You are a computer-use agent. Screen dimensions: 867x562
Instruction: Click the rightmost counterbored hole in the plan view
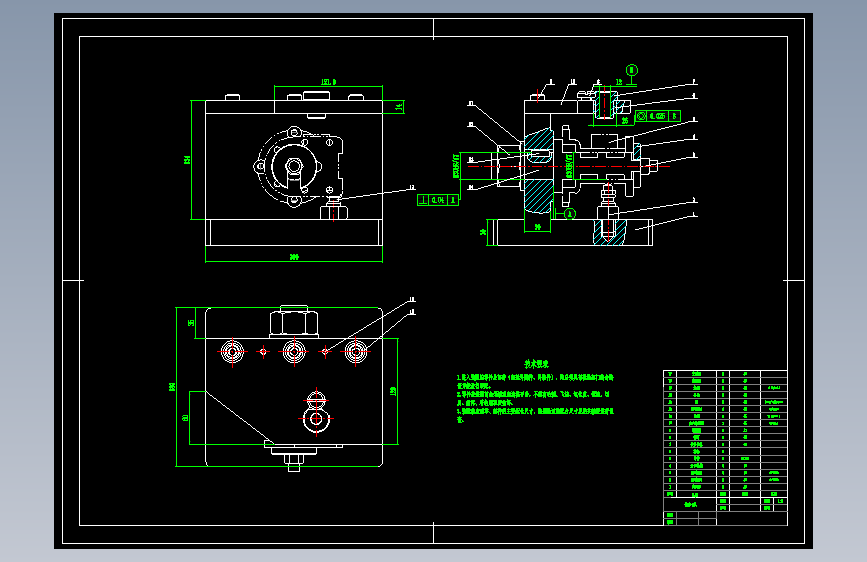[356, 351]
